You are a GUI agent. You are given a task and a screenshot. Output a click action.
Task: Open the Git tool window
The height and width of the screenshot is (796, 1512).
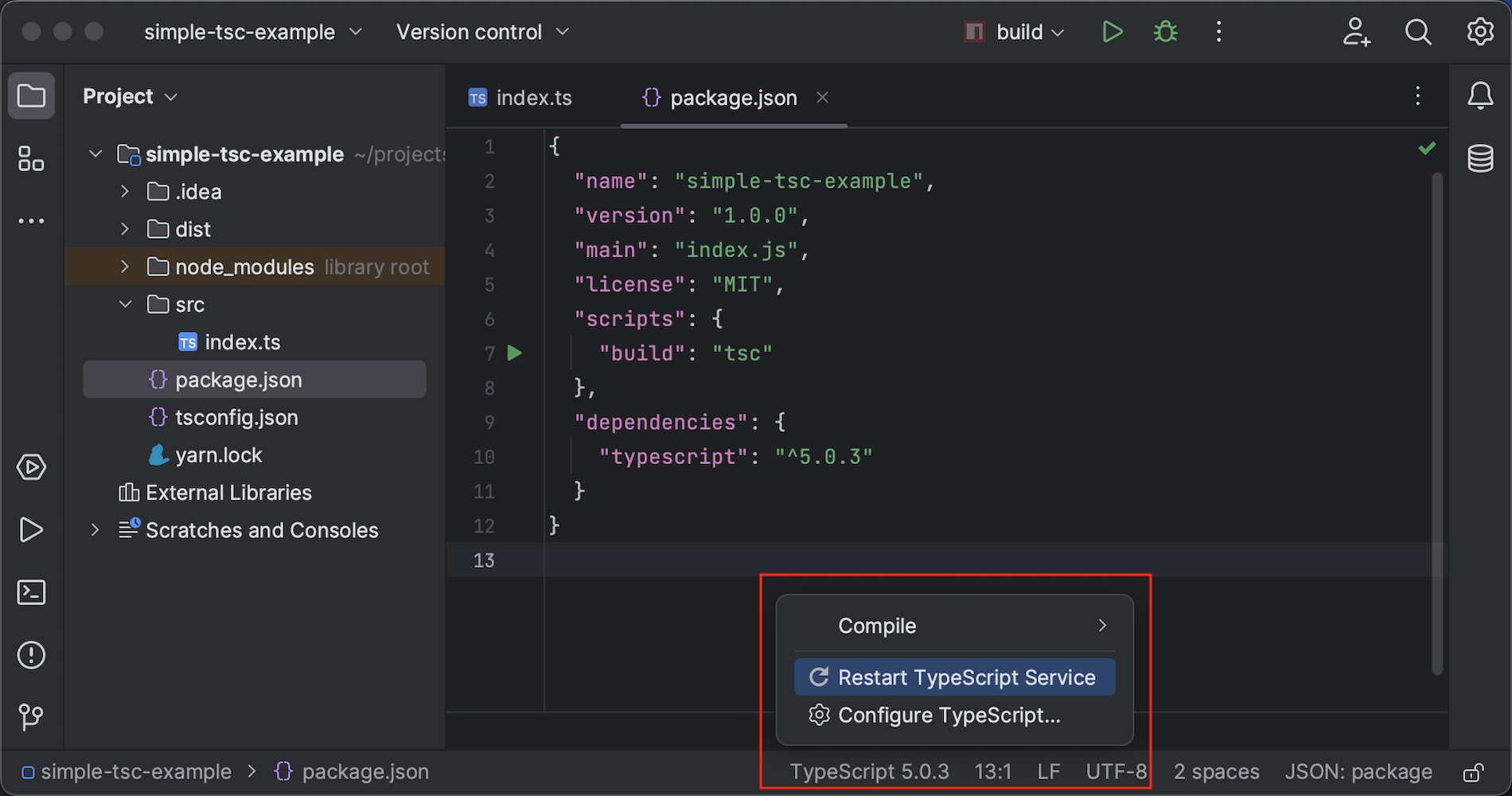[31, 716]
